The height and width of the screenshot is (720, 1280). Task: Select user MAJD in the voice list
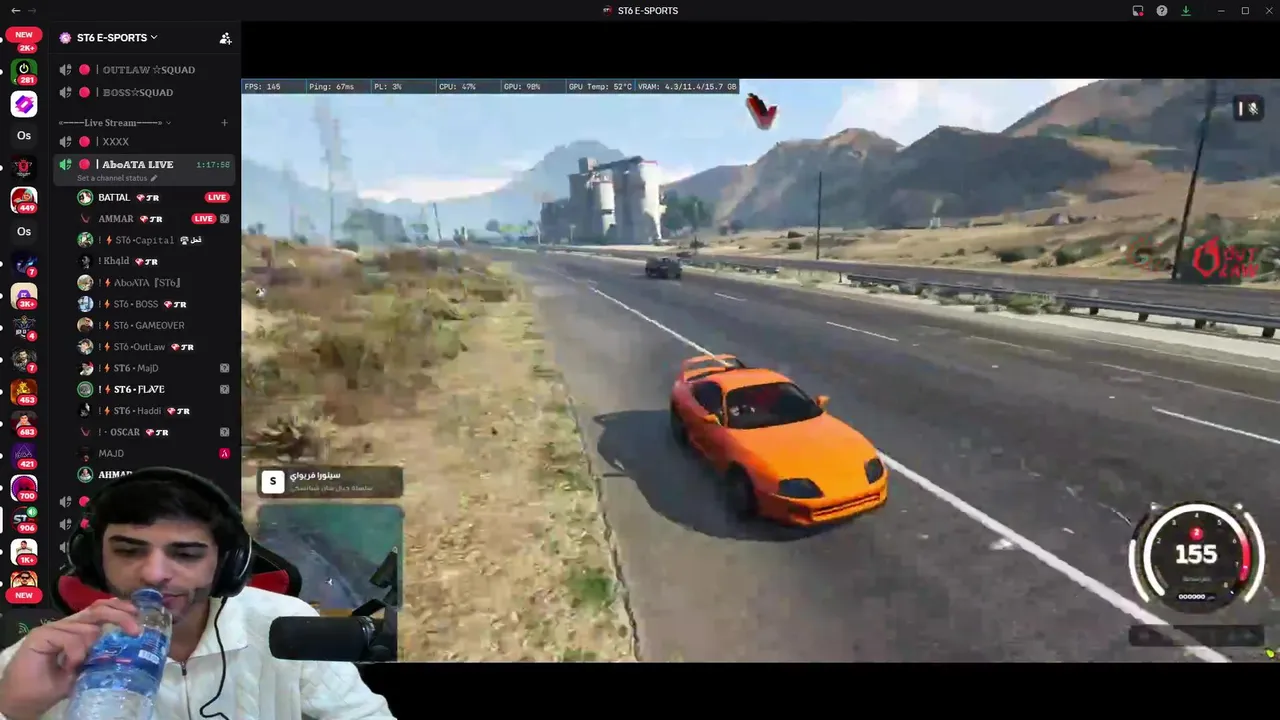coord(154,453)
